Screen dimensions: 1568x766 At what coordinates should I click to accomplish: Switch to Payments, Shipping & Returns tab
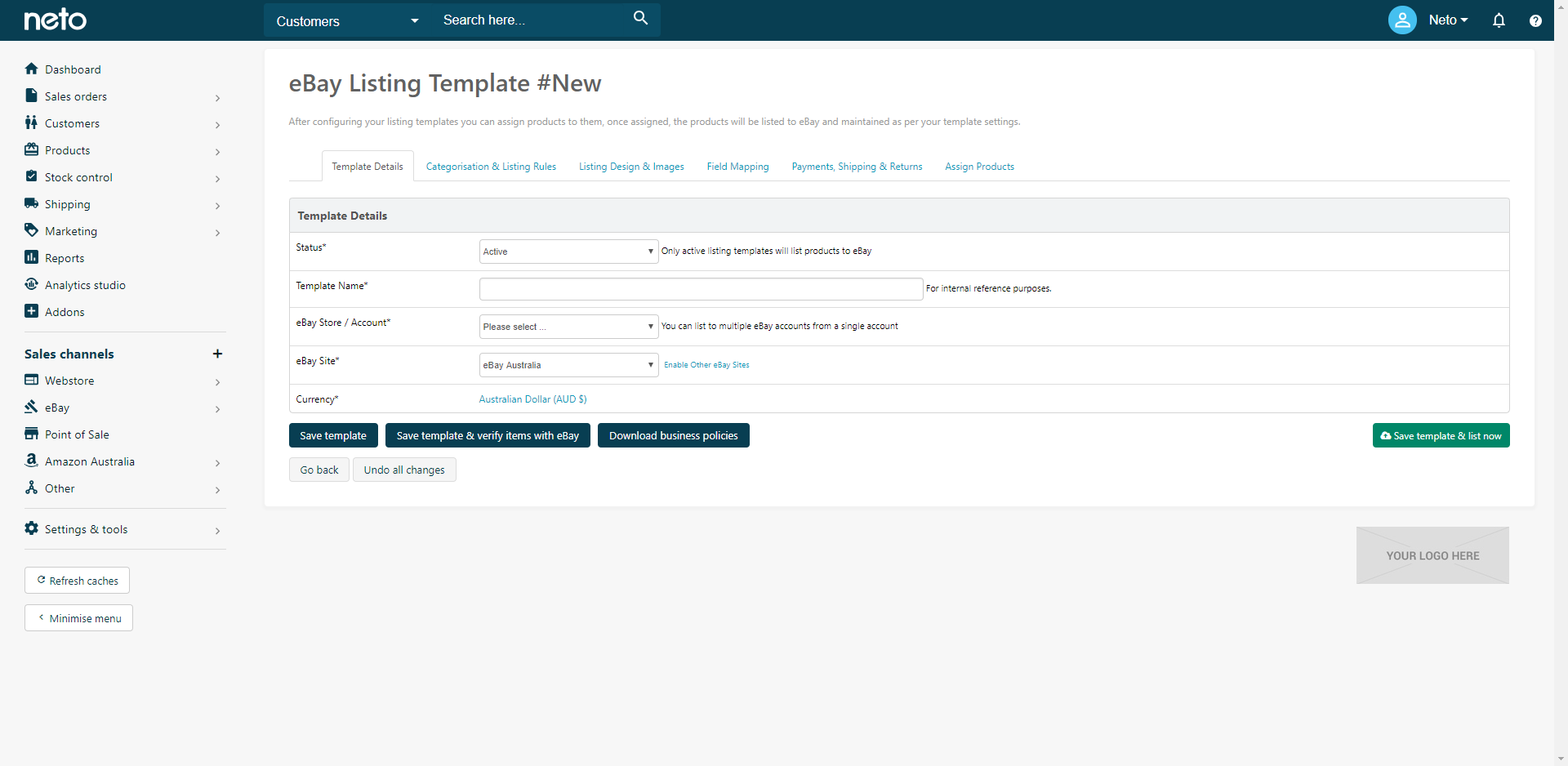[857, 167]
